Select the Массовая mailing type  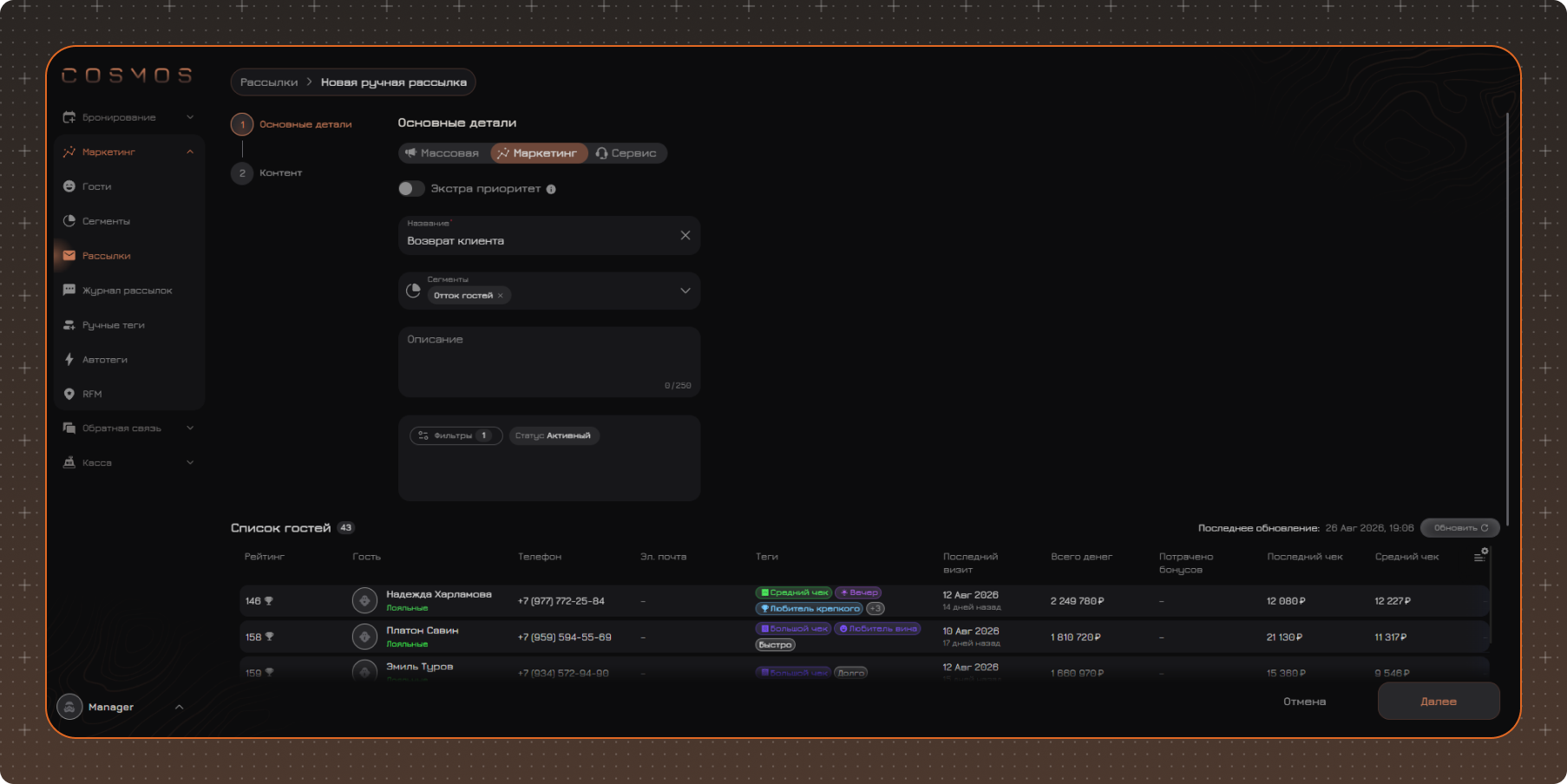pos(443,154)
